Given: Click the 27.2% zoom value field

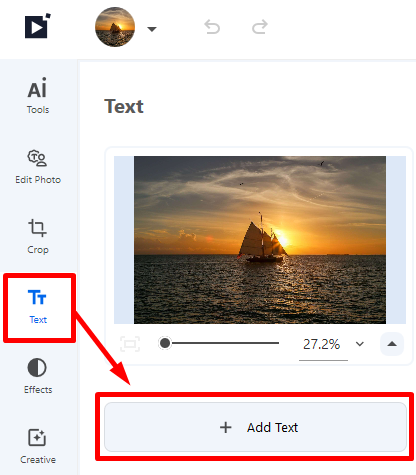Looking at the screenshot, I should pyautogui.click(x=323, y=344).
